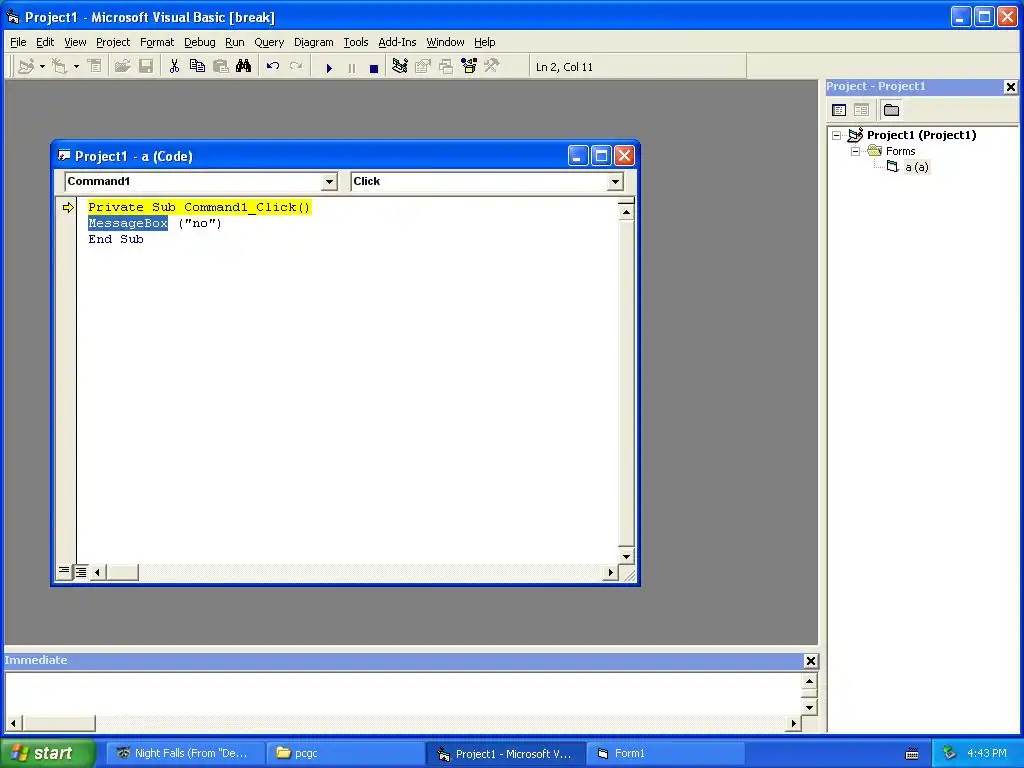Close the Project Explorer panel
Viewport: 1024px width, 768px height.
[x=1010, y=87]
